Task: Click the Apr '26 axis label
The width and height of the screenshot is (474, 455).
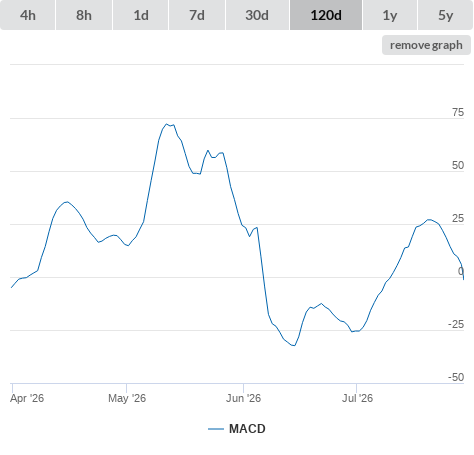Action: click(27, 398)
